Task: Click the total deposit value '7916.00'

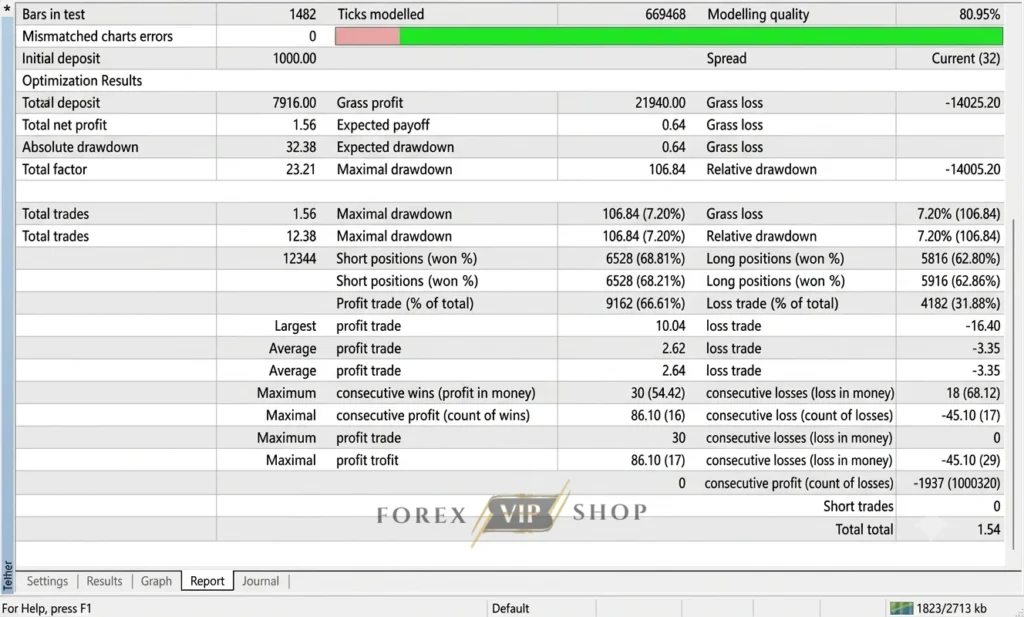Action: click(295, 103)
